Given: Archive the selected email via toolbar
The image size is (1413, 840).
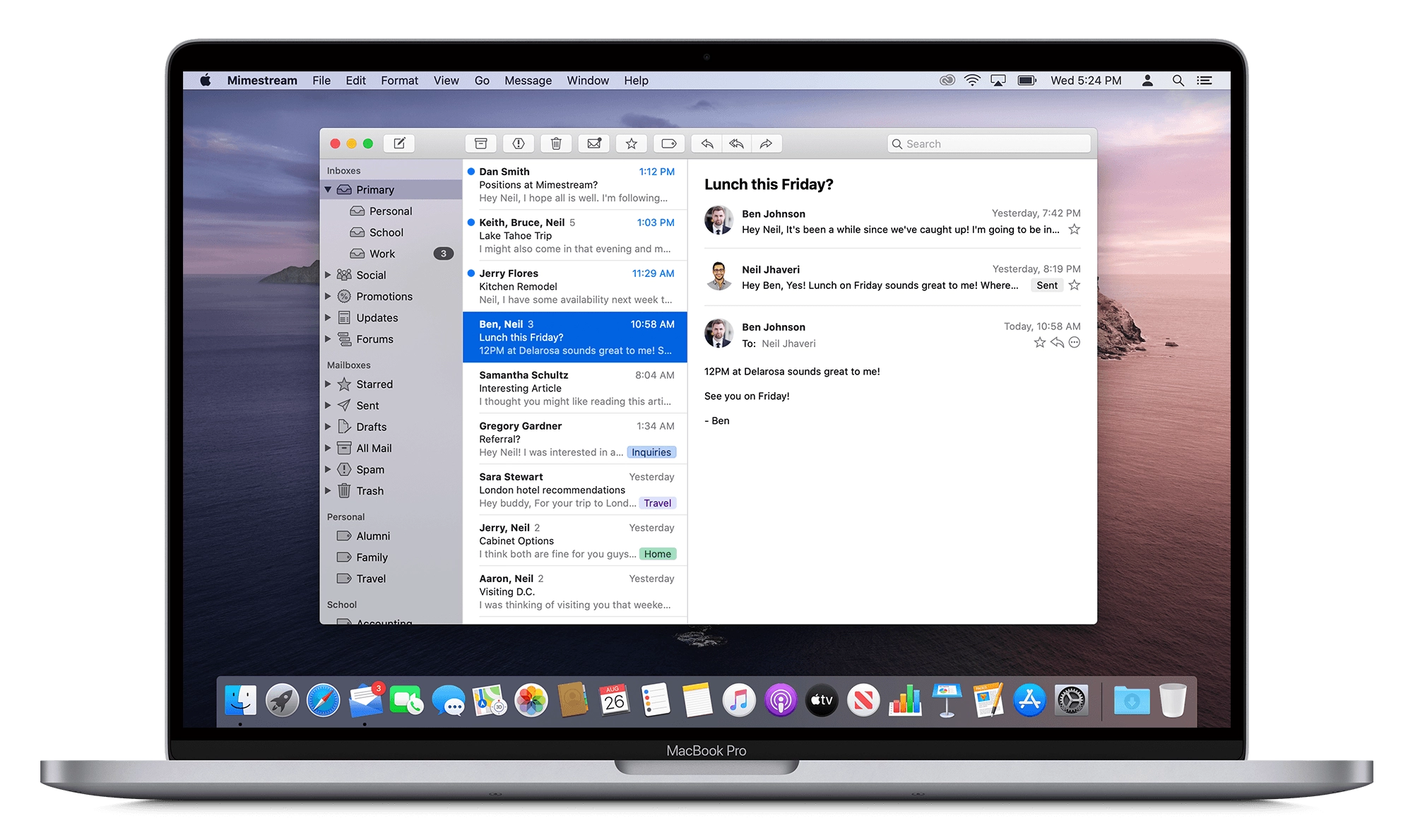Looking at the screenshot, I should click(480, 143).
